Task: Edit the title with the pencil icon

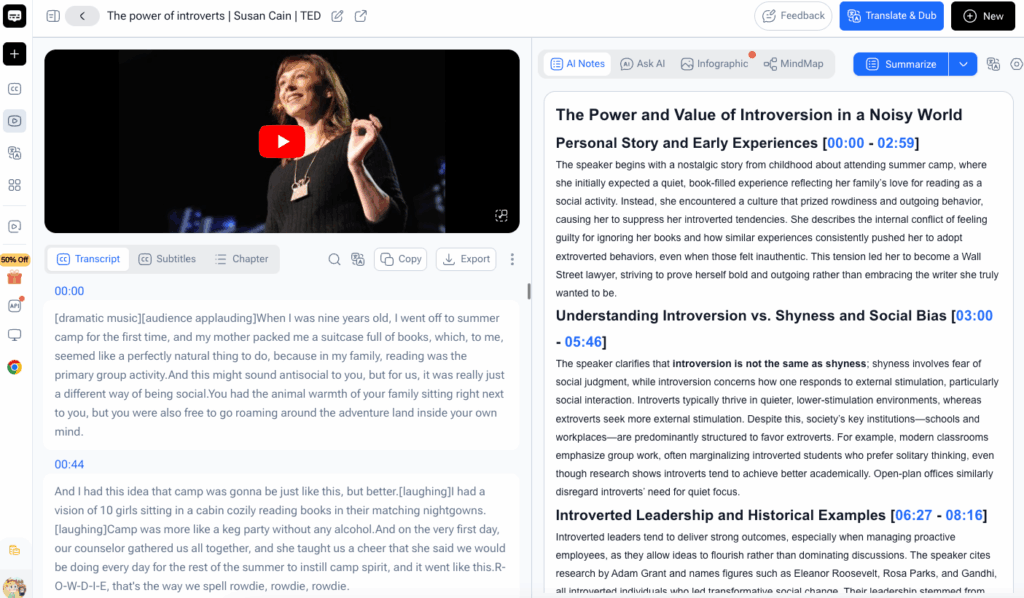Action: [337, 16]
